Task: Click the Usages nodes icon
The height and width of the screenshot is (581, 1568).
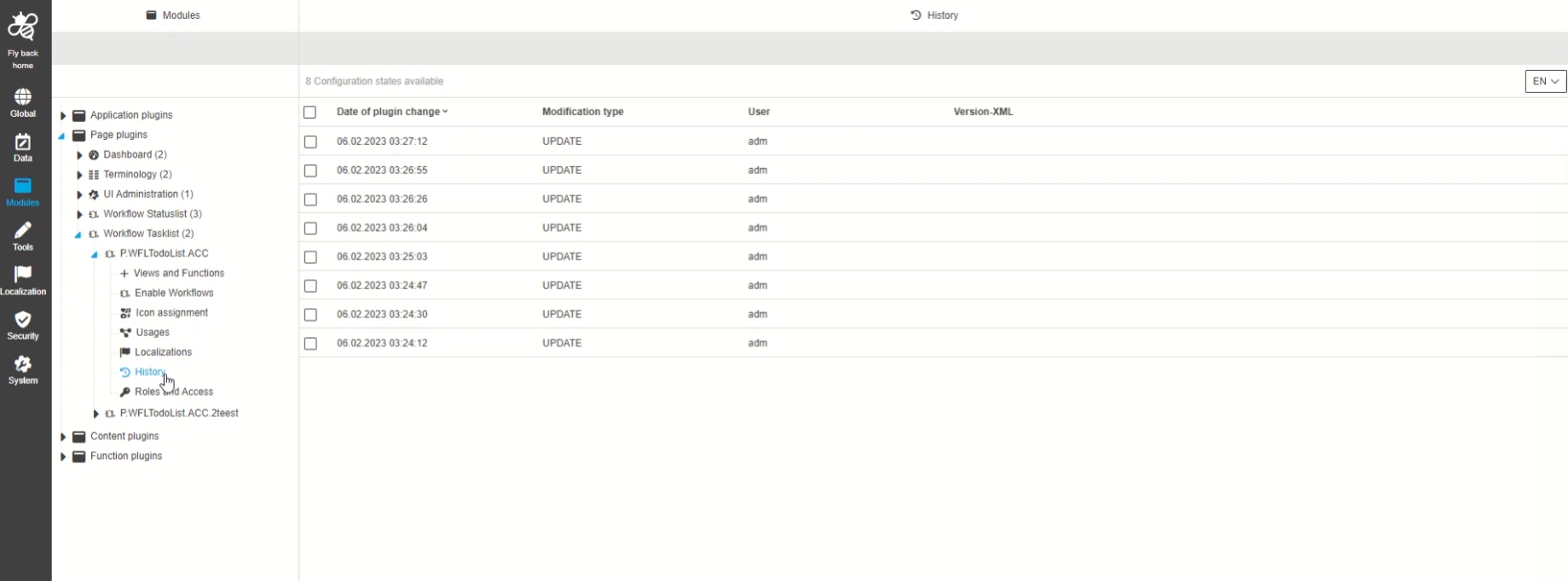Action: [125, 333]
